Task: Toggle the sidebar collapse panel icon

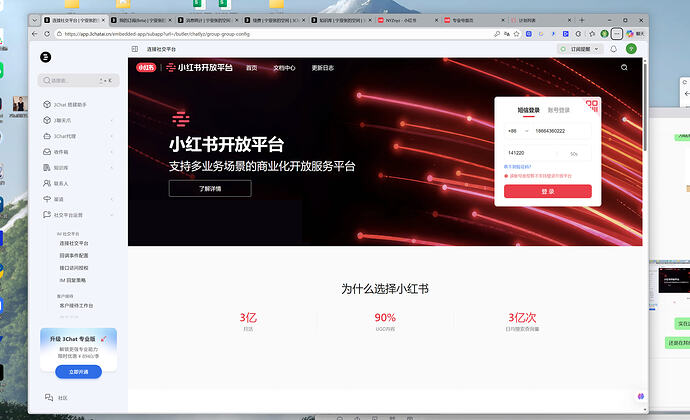Action: [x=135, y=49]
